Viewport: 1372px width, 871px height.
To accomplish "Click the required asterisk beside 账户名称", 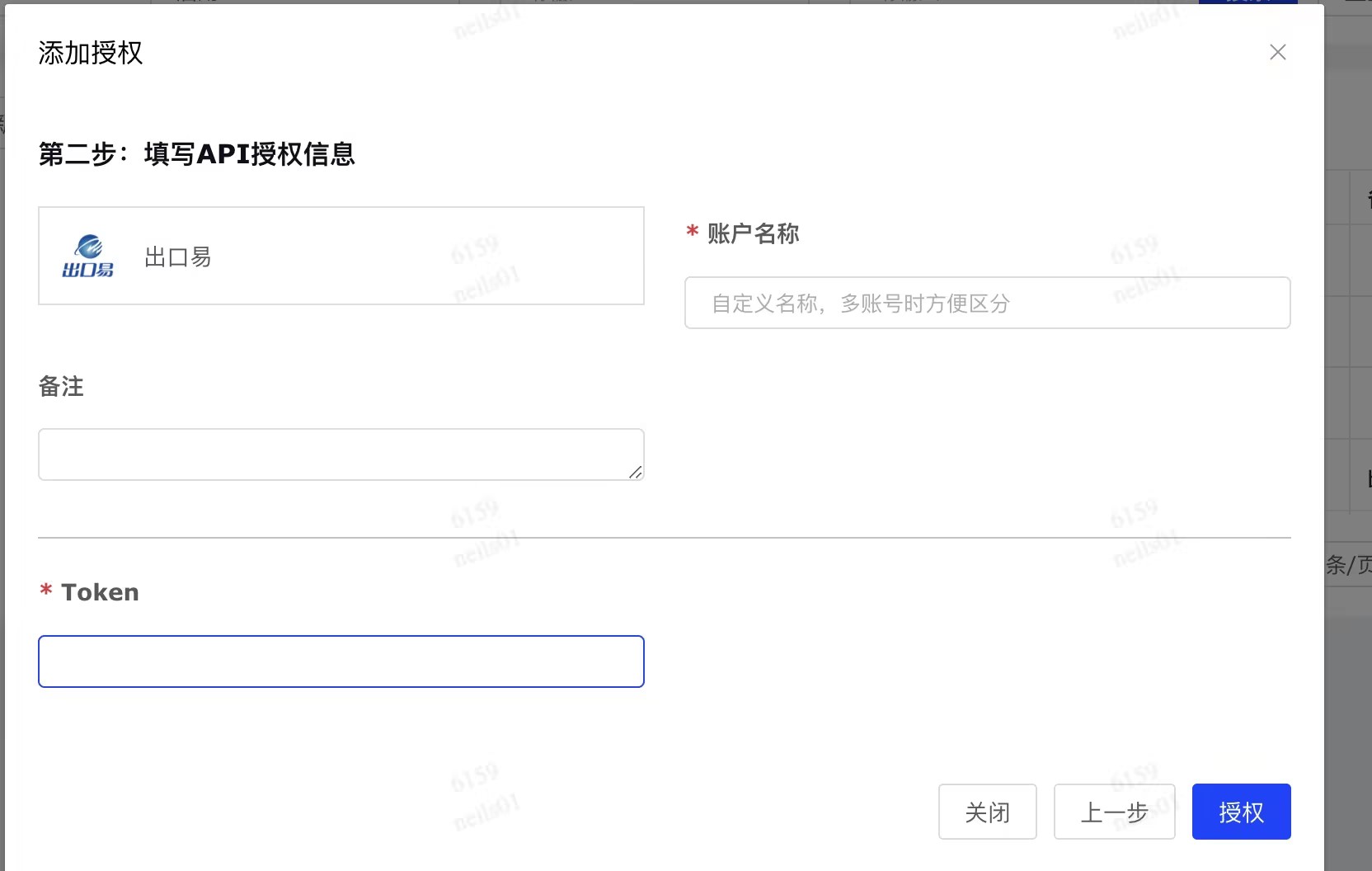I will coord(691,233).
